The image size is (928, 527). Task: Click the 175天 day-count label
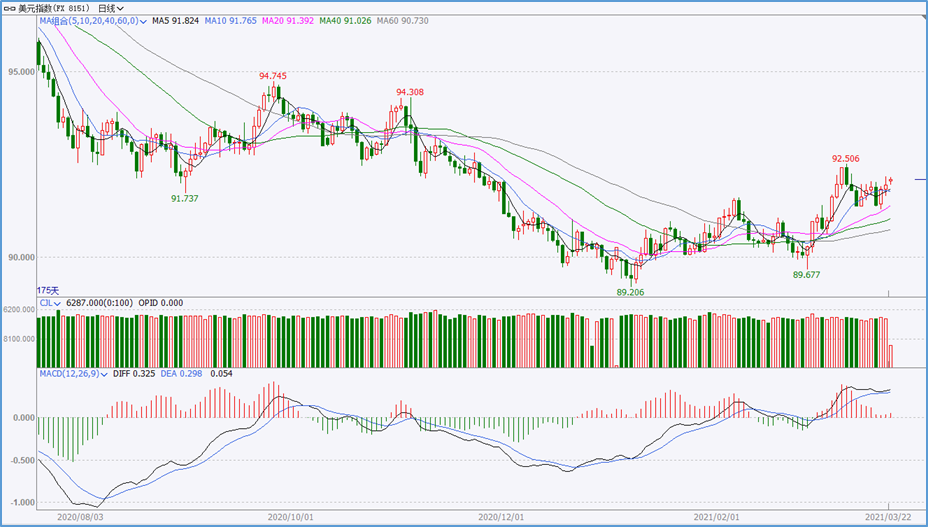[x=48, y=290]
